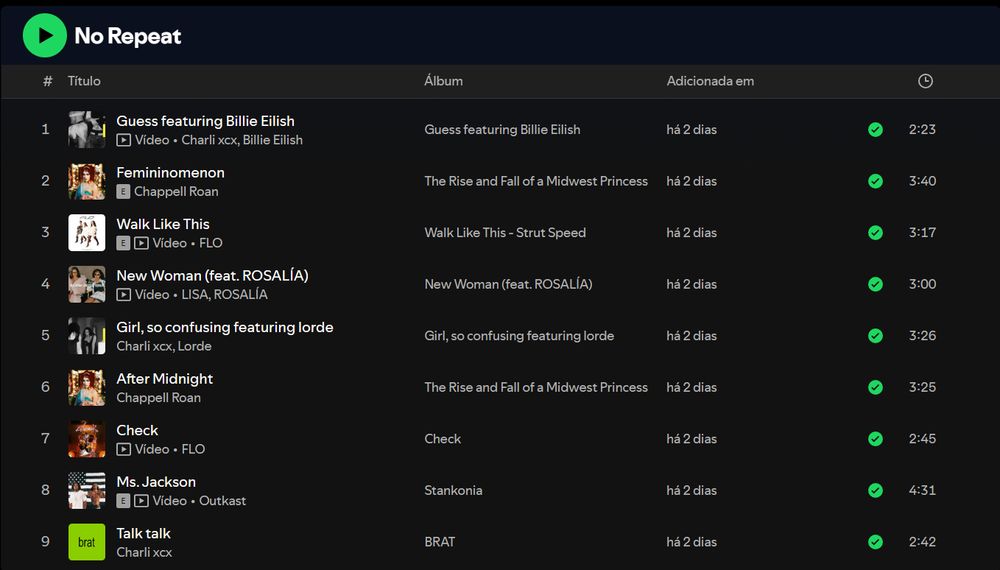1000x570 pixels.
Task: Open the album Walk Like This - Strut Speed
Action: pos(505,233)
